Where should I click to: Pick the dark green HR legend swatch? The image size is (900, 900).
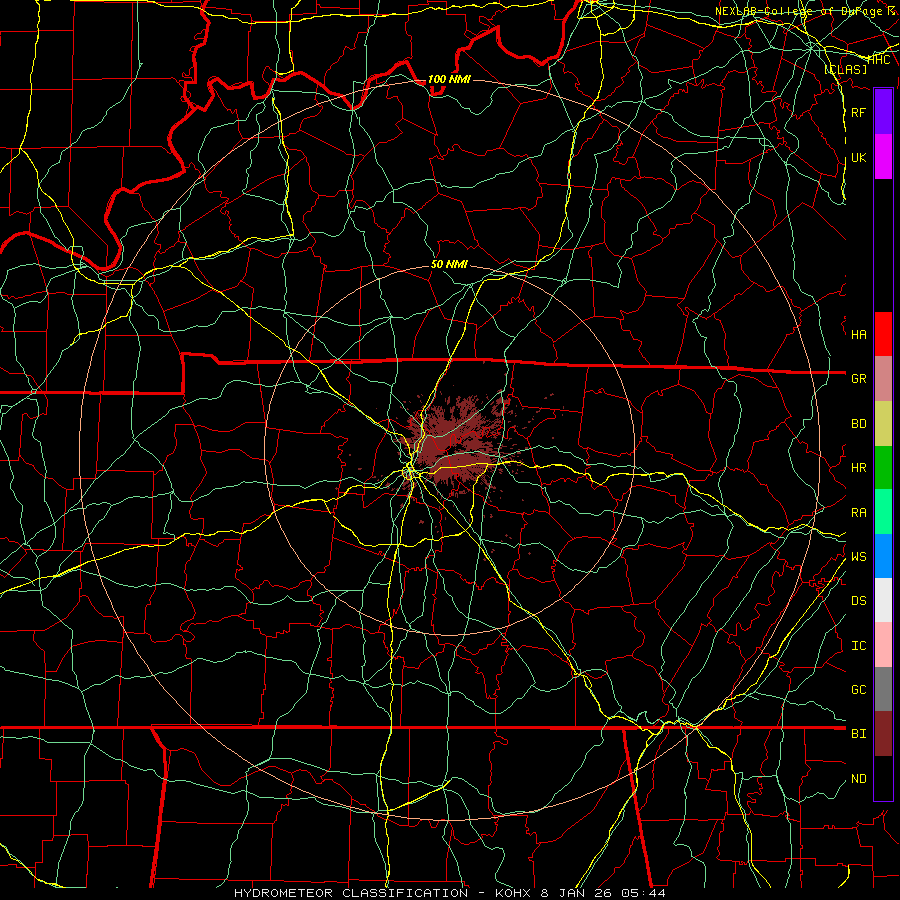click(x=883, y=468)
